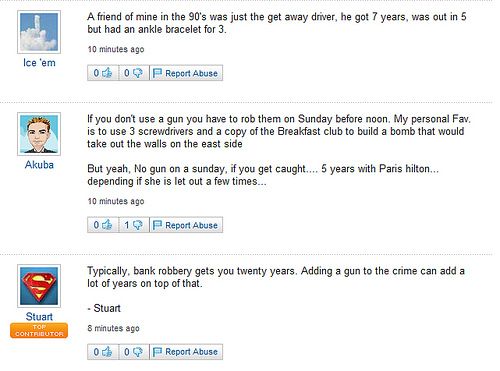Thumbs down Stuart's bank robbery answer

point(134,352)
